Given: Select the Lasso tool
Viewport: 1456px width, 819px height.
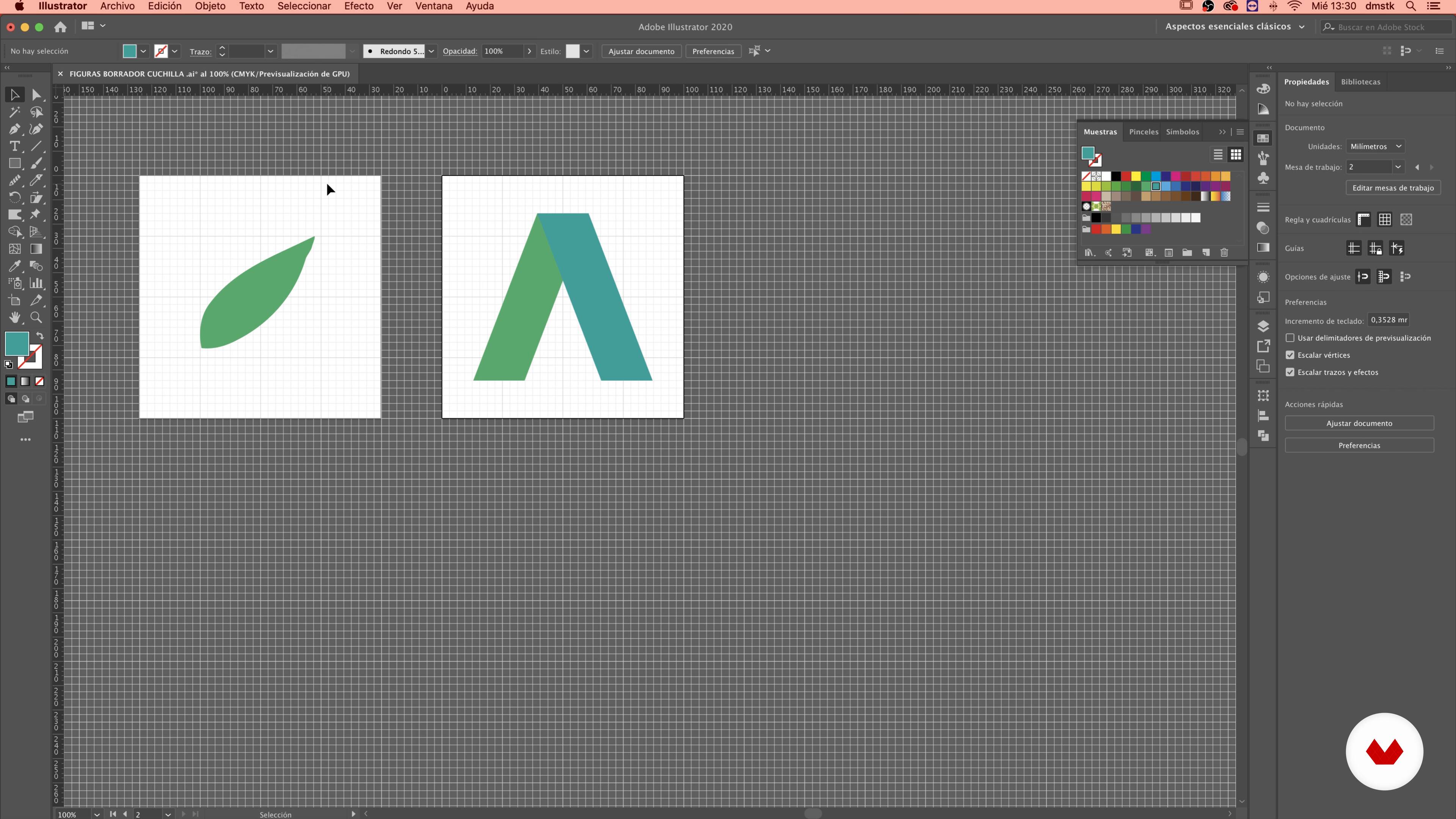Looking at the screenshot, I should click(36, 112).
